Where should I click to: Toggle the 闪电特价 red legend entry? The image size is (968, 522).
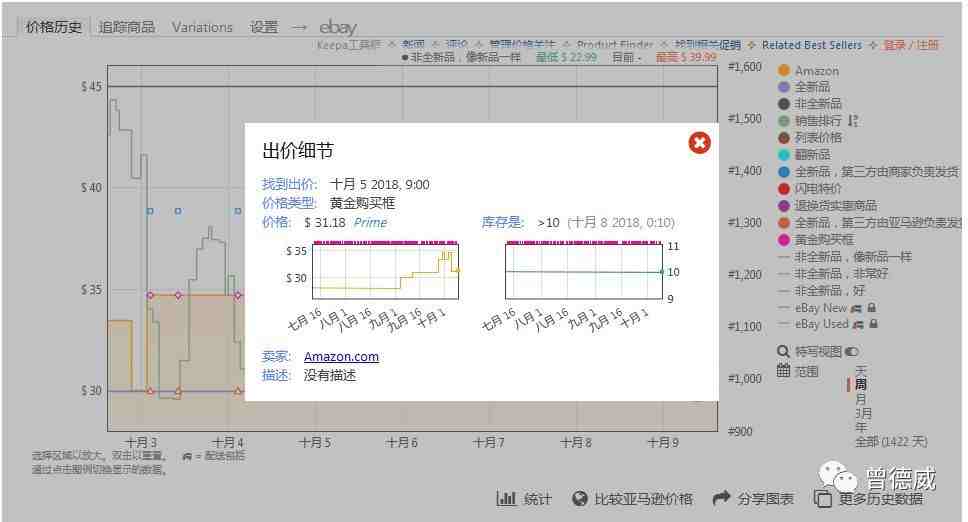pos(810,188)
